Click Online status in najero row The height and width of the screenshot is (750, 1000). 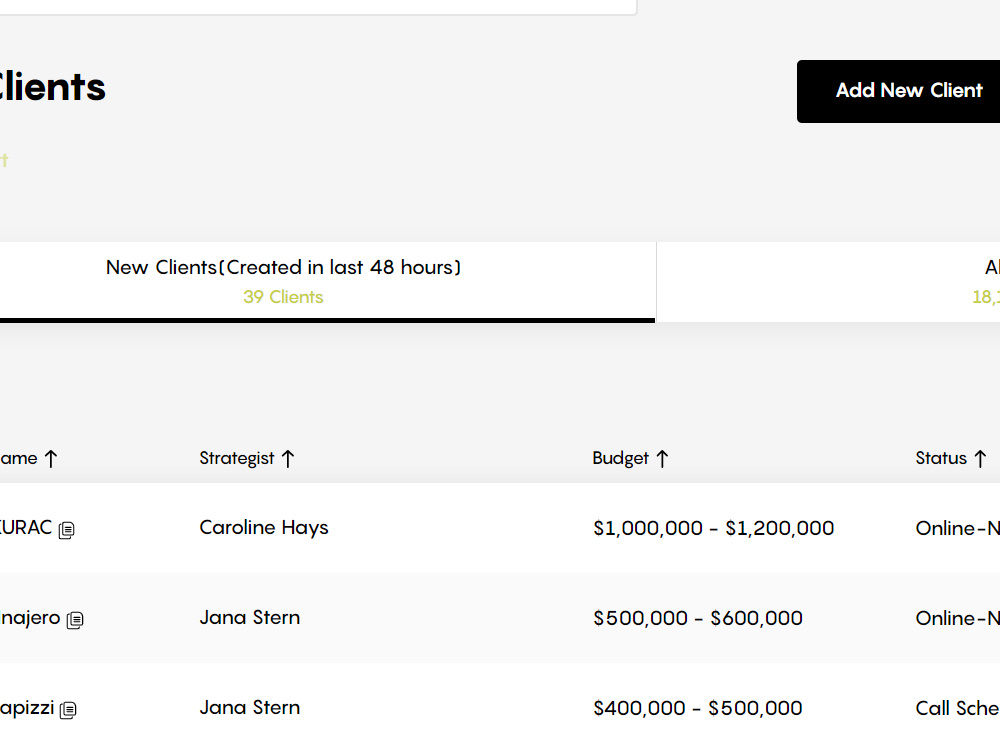click(x=957, y=618)
